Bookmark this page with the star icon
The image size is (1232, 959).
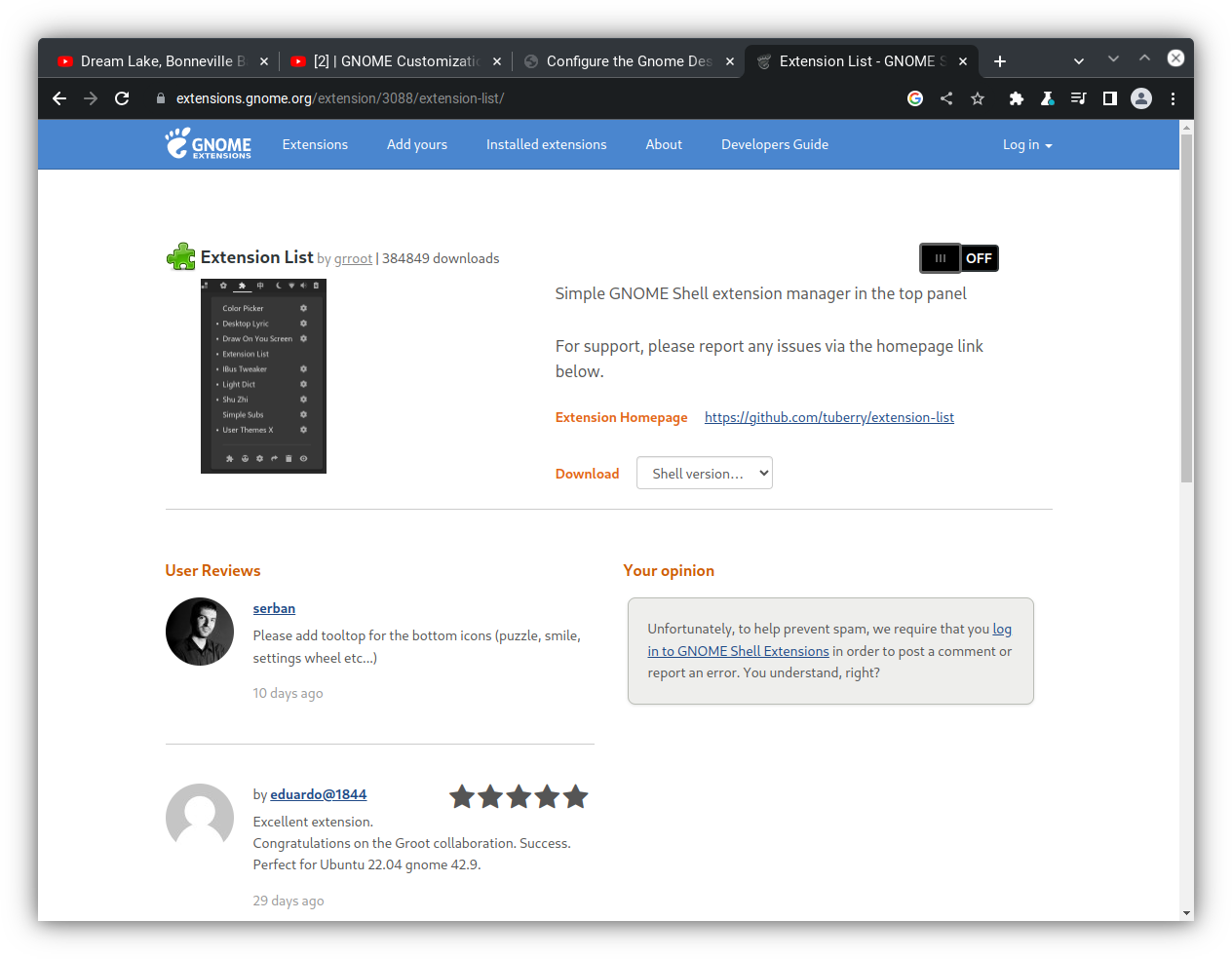coord(978,98)
